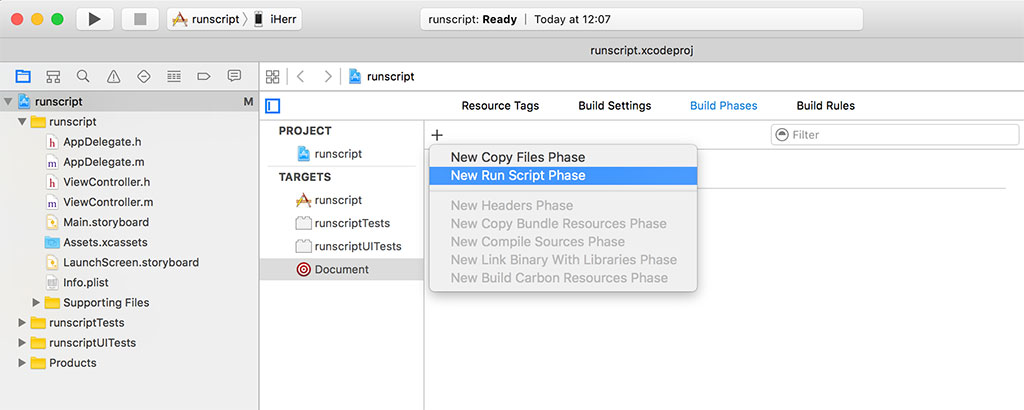The width and height of the screenshot is (1024, 410).
Task: Choose New Run Script Phase
Action: click(x=563, y=176)
